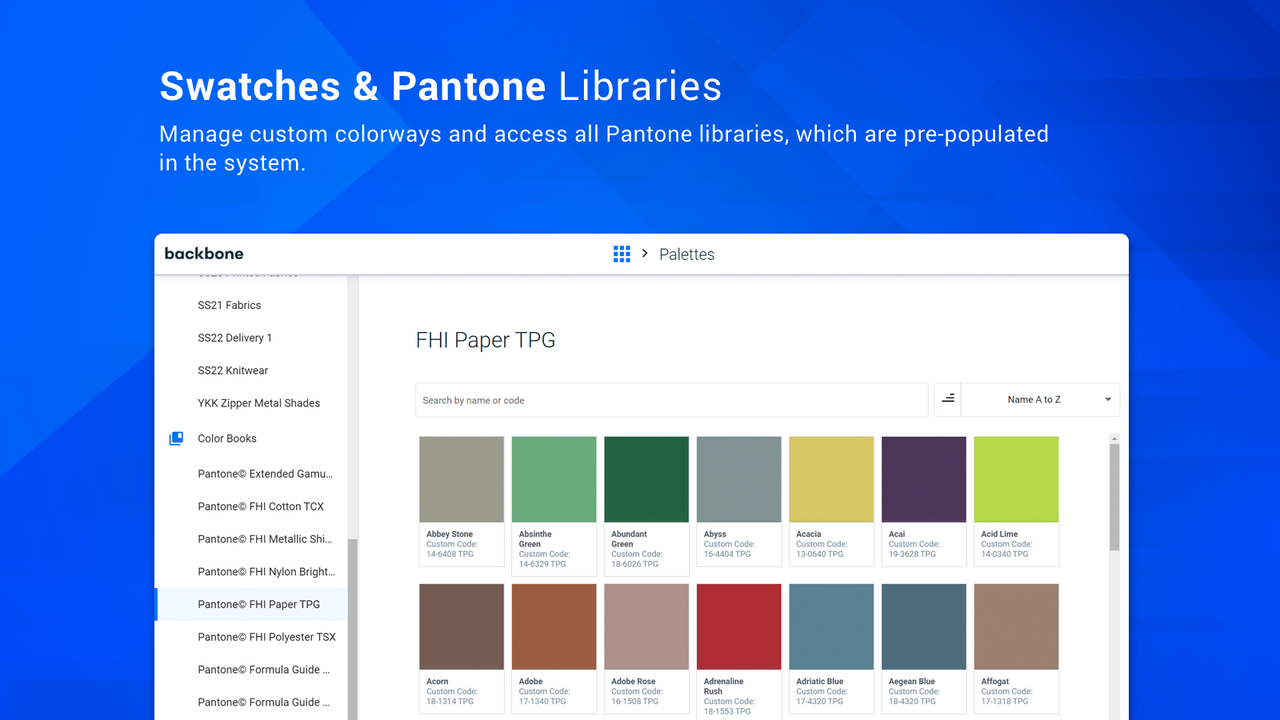
Task: Click the search by name or code field
Action: click(x=671, y=399)
